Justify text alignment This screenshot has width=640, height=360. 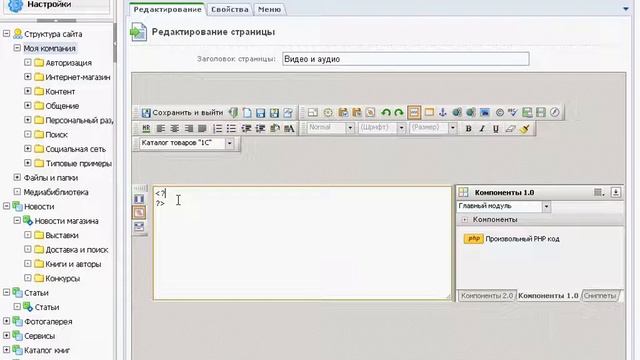point(202,129)
